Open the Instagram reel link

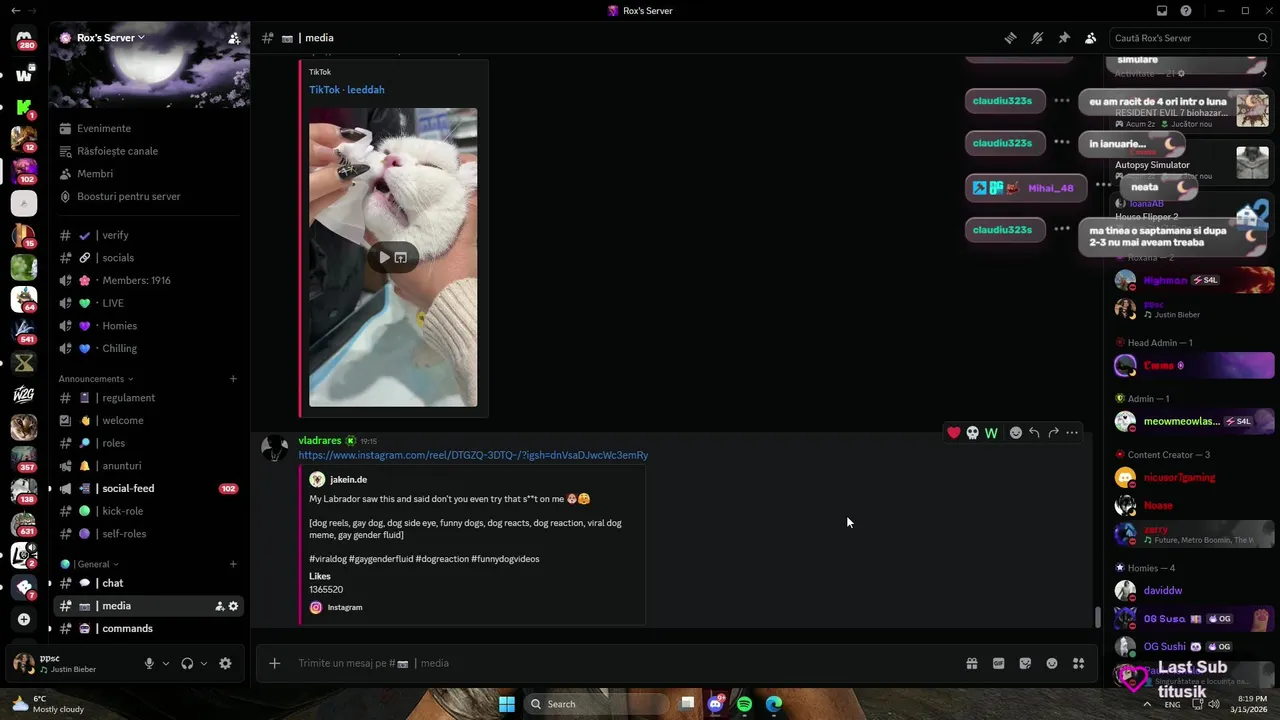coord(473,455)
